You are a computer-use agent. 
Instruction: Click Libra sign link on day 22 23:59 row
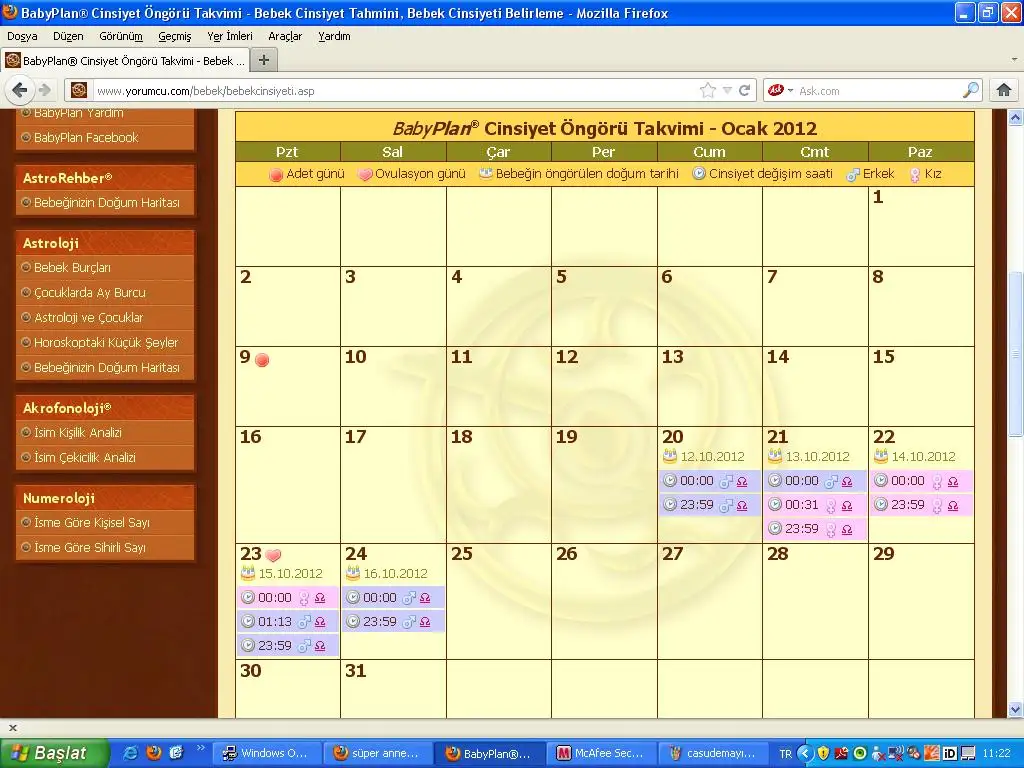tap(953, 505)
